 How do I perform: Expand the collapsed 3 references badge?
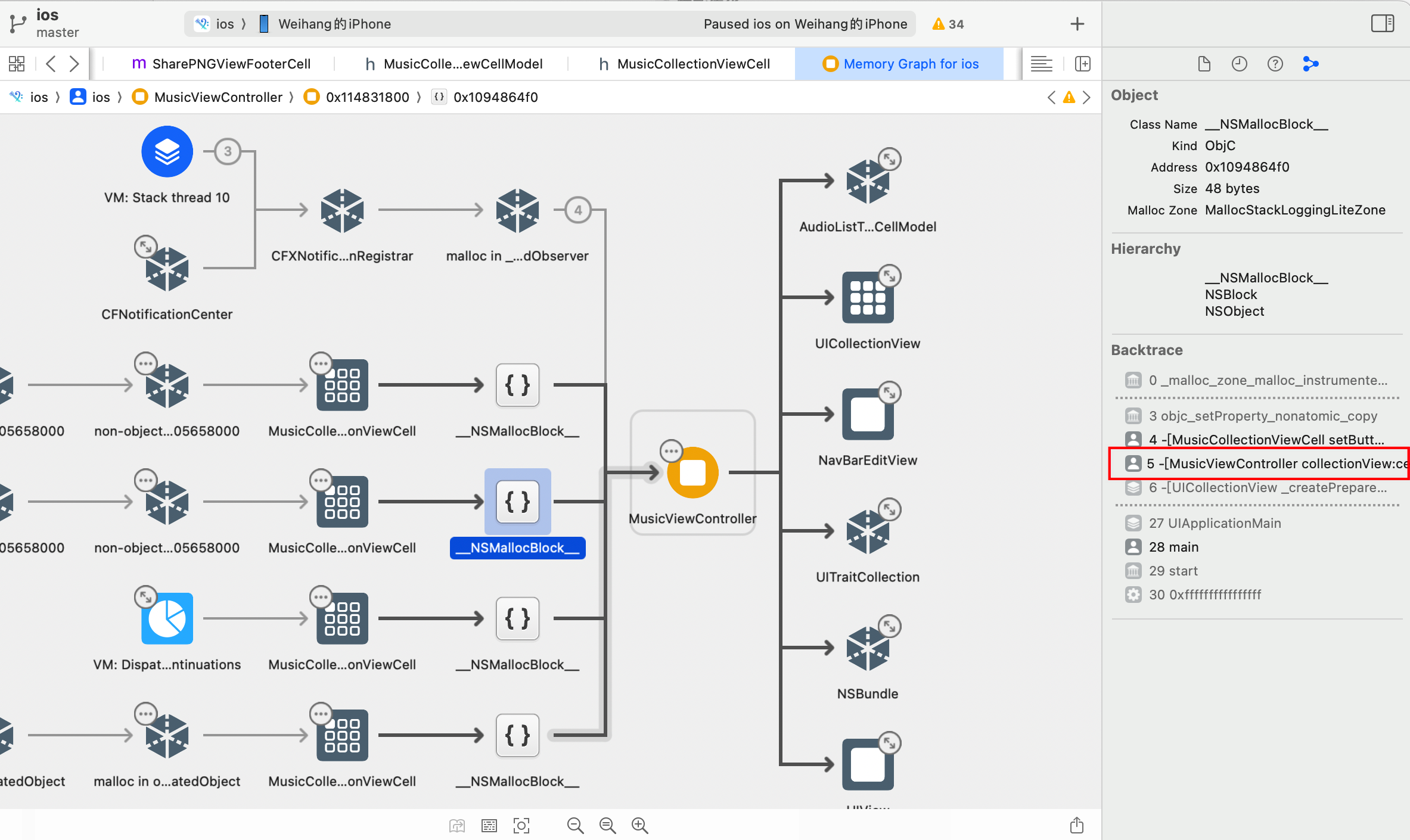tap(228, 151)
